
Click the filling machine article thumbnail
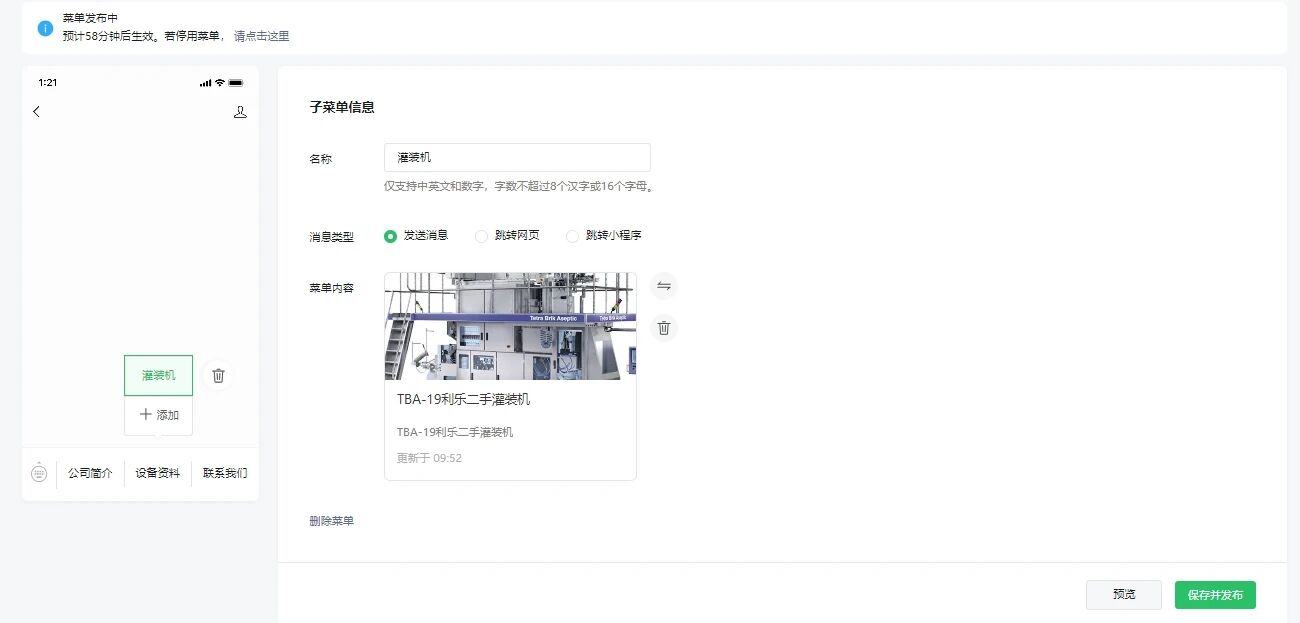point(510,327)
